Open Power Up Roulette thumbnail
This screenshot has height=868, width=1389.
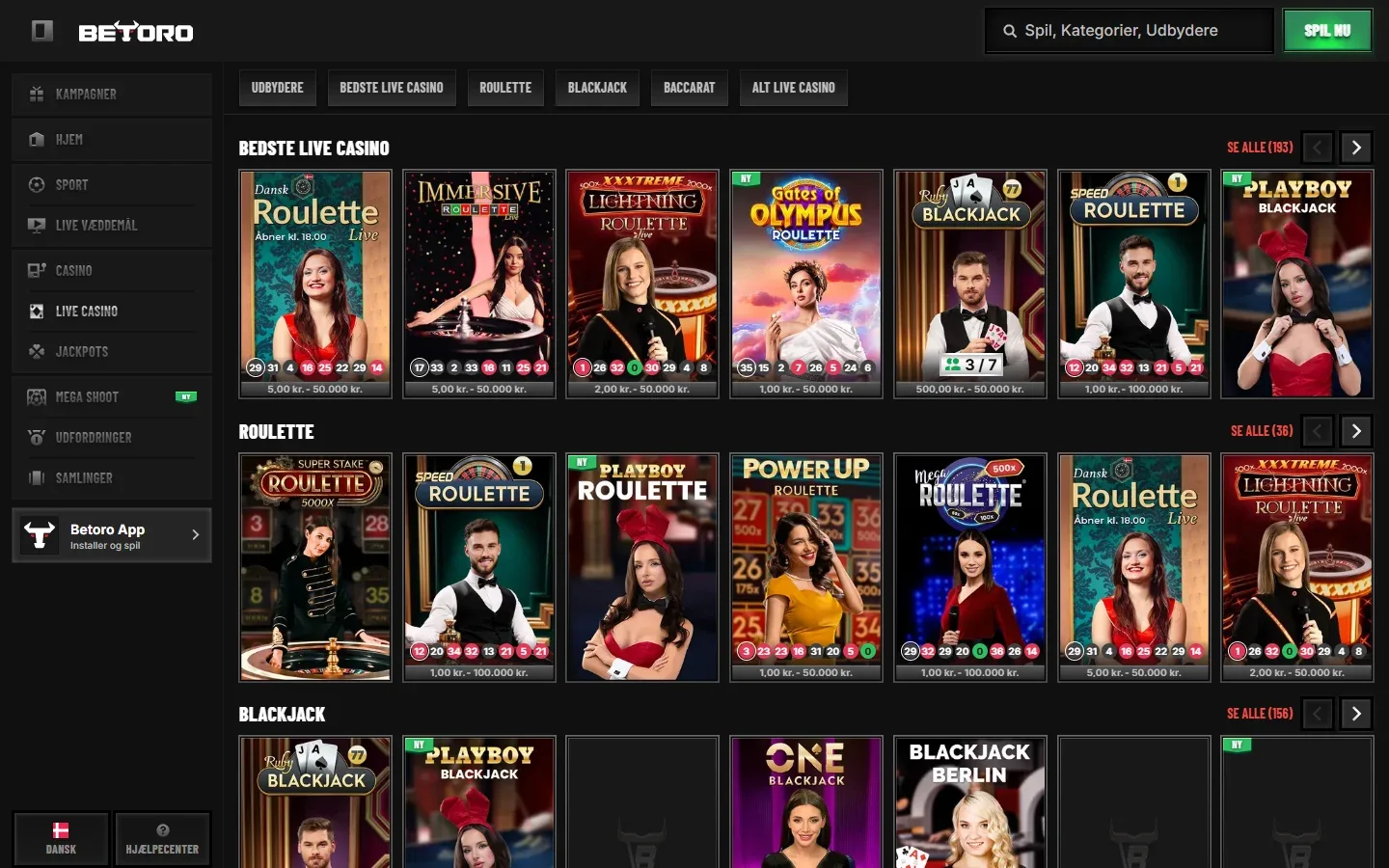[806, 568]
